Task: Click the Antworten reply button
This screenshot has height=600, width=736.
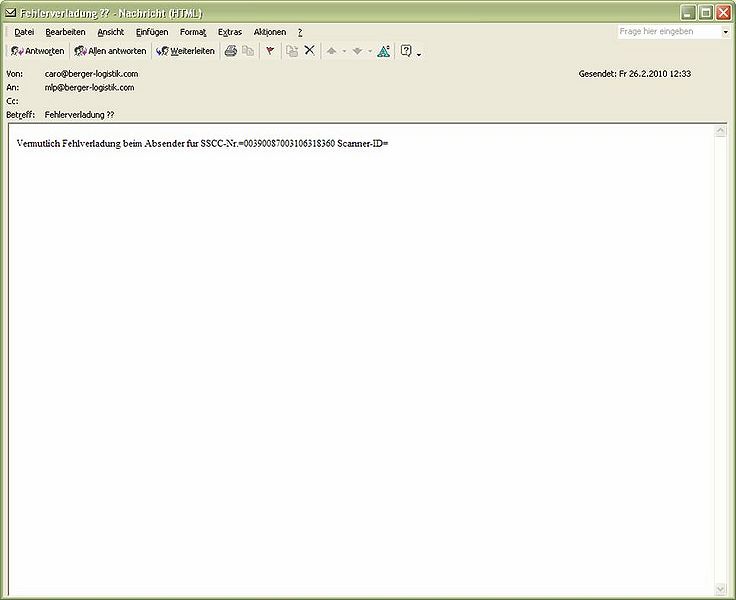Action: pyautogui.click(x=38, y=51)
